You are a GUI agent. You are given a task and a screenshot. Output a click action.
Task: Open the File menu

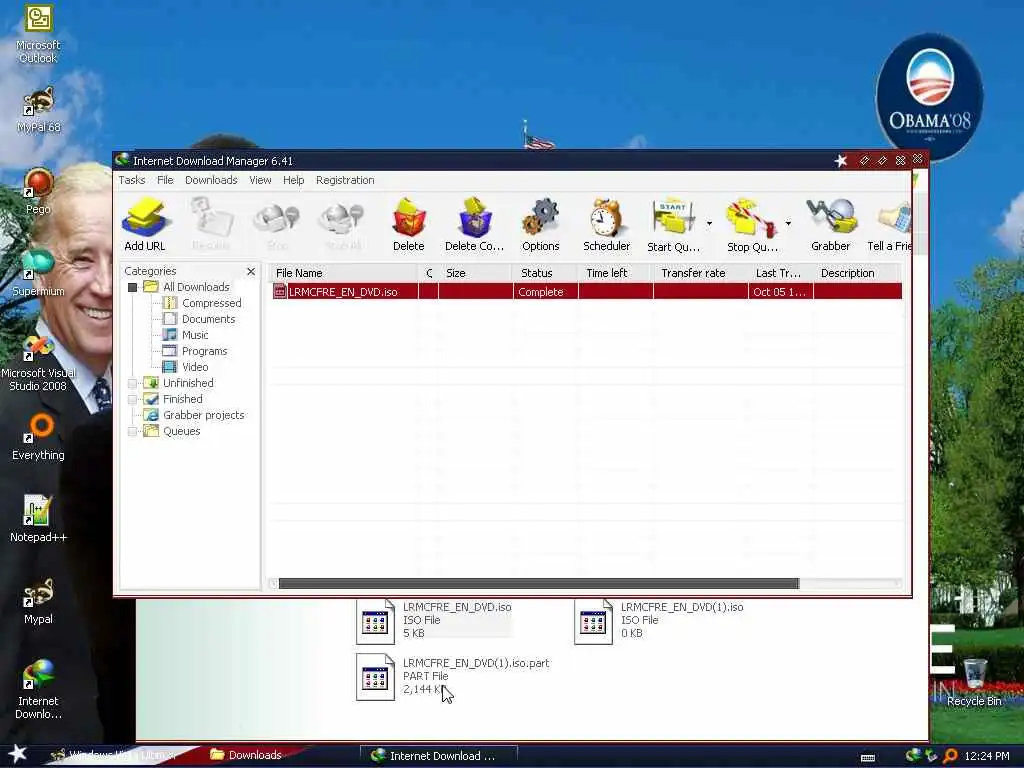165,180
